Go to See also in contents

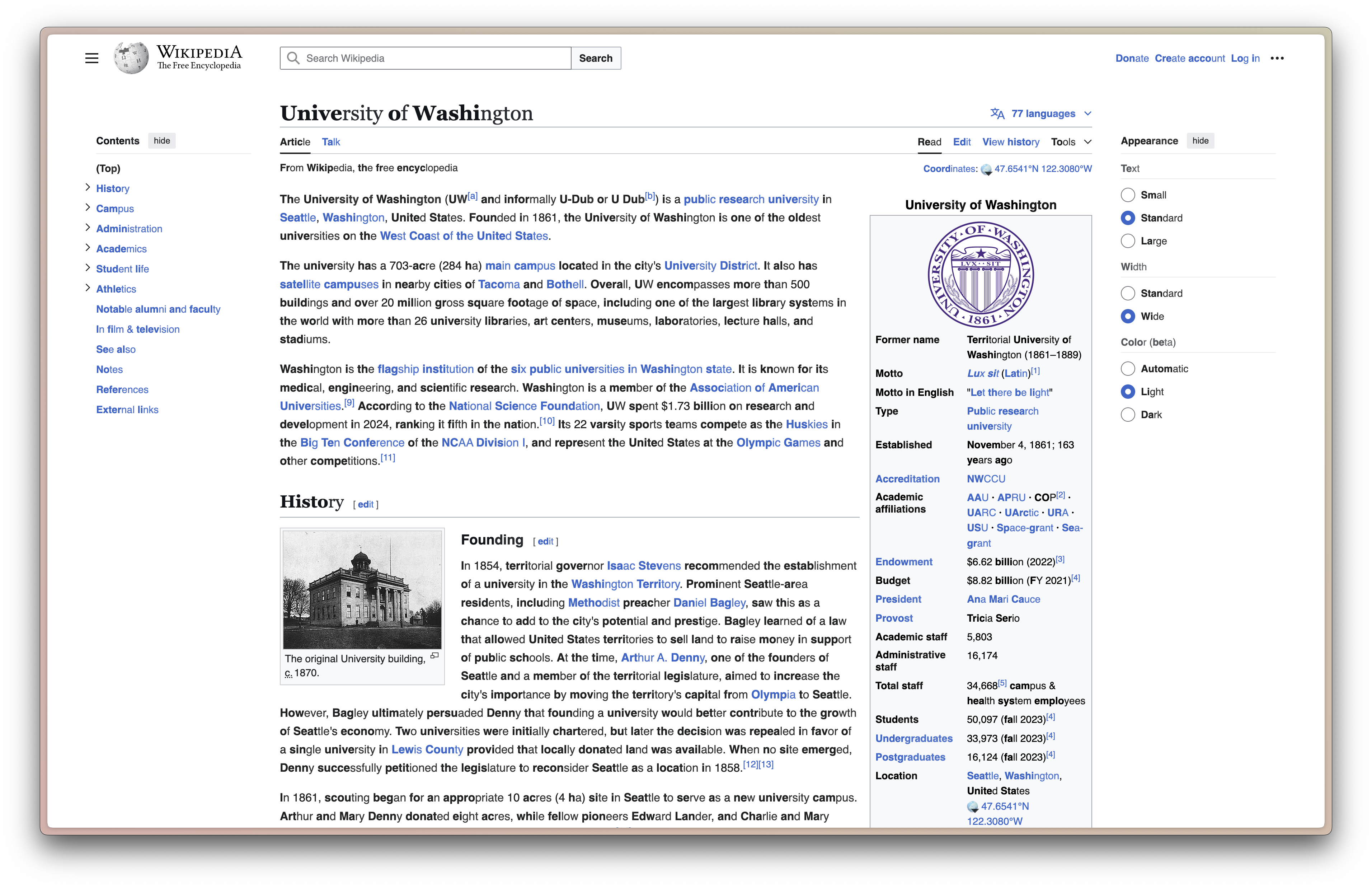[116, 350]
